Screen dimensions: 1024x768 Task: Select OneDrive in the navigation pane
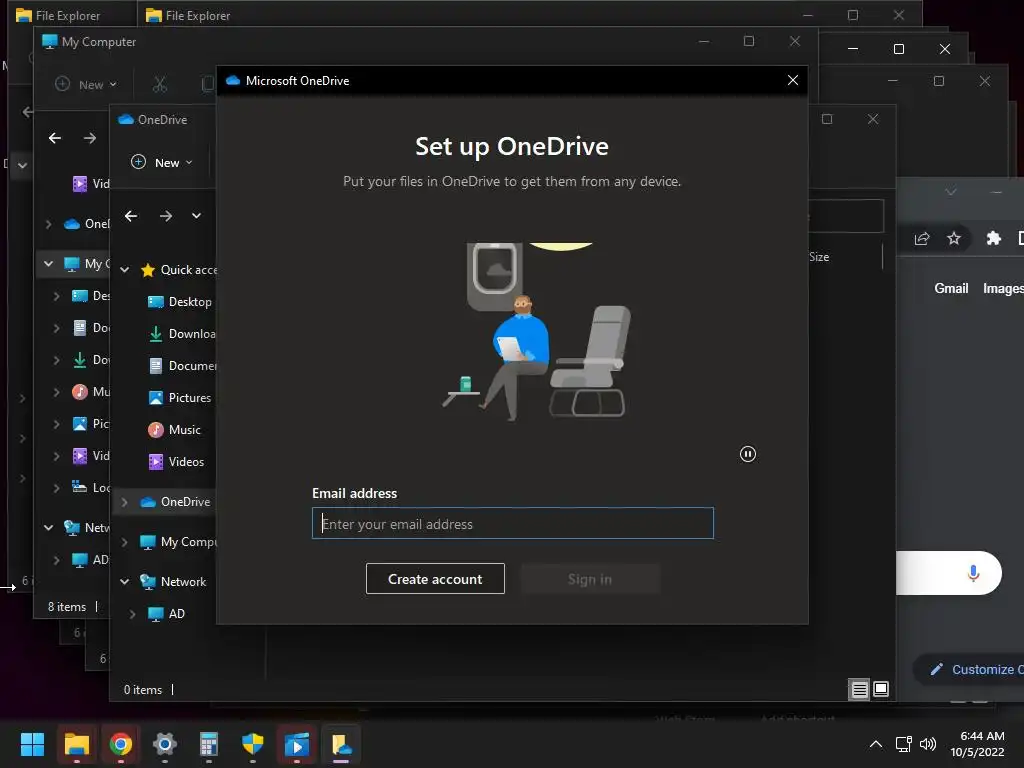[x=175, y=502]
